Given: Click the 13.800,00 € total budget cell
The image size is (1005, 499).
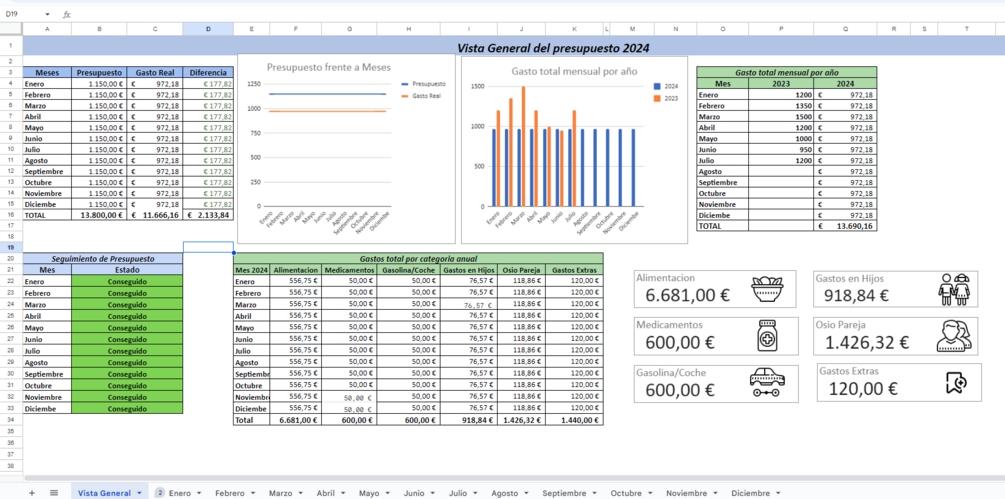Looking at the screenshot, I should point(99,216).
